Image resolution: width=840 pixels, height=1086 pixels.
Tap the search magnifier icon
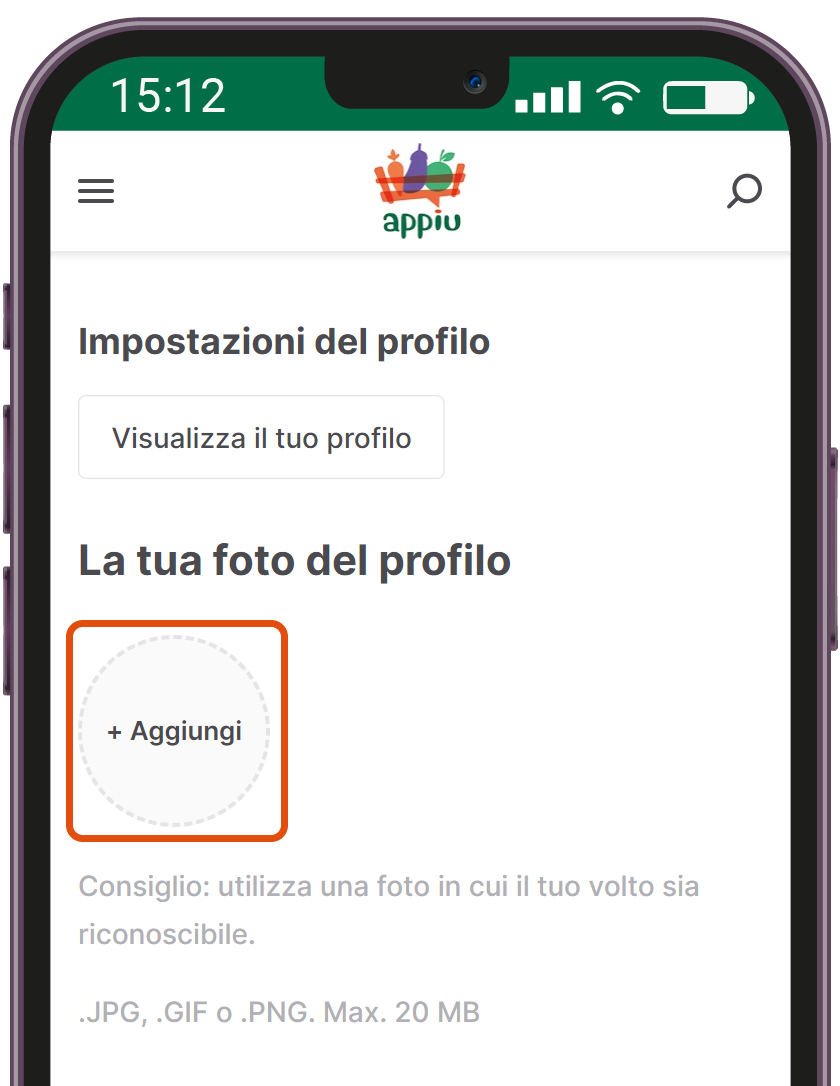[x=744, y=191]
